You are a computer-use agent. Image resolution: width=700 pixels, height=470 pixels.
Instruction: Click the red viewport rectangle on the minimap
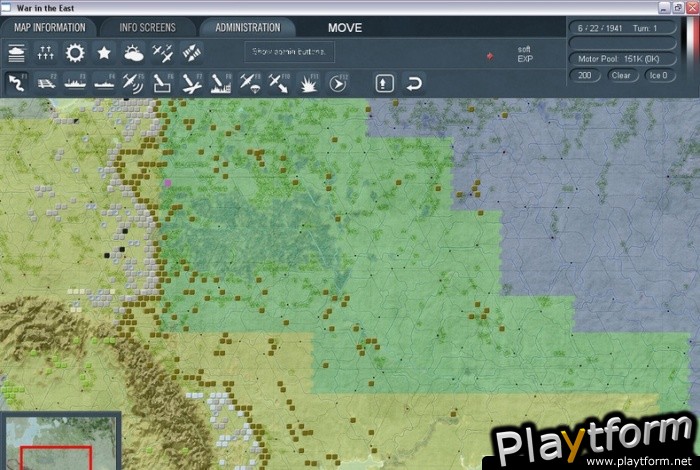click(56, 458)
